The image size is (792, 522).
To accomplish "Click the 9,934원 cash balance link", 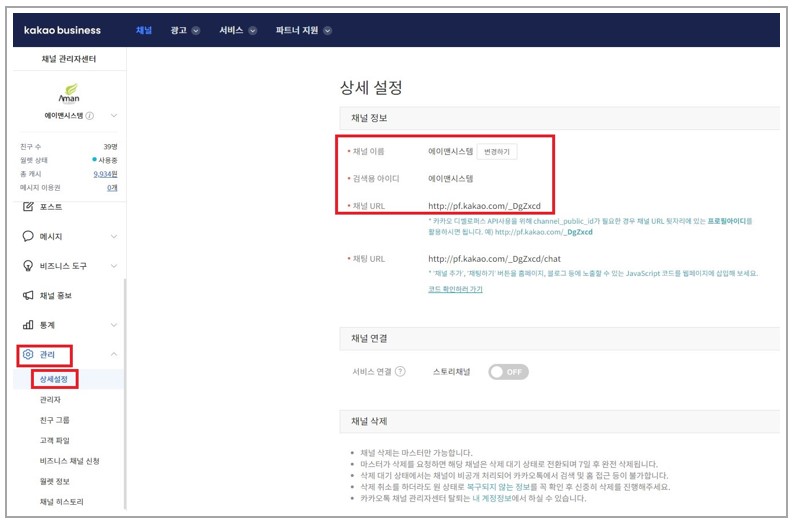I will (x=105, y=174).
